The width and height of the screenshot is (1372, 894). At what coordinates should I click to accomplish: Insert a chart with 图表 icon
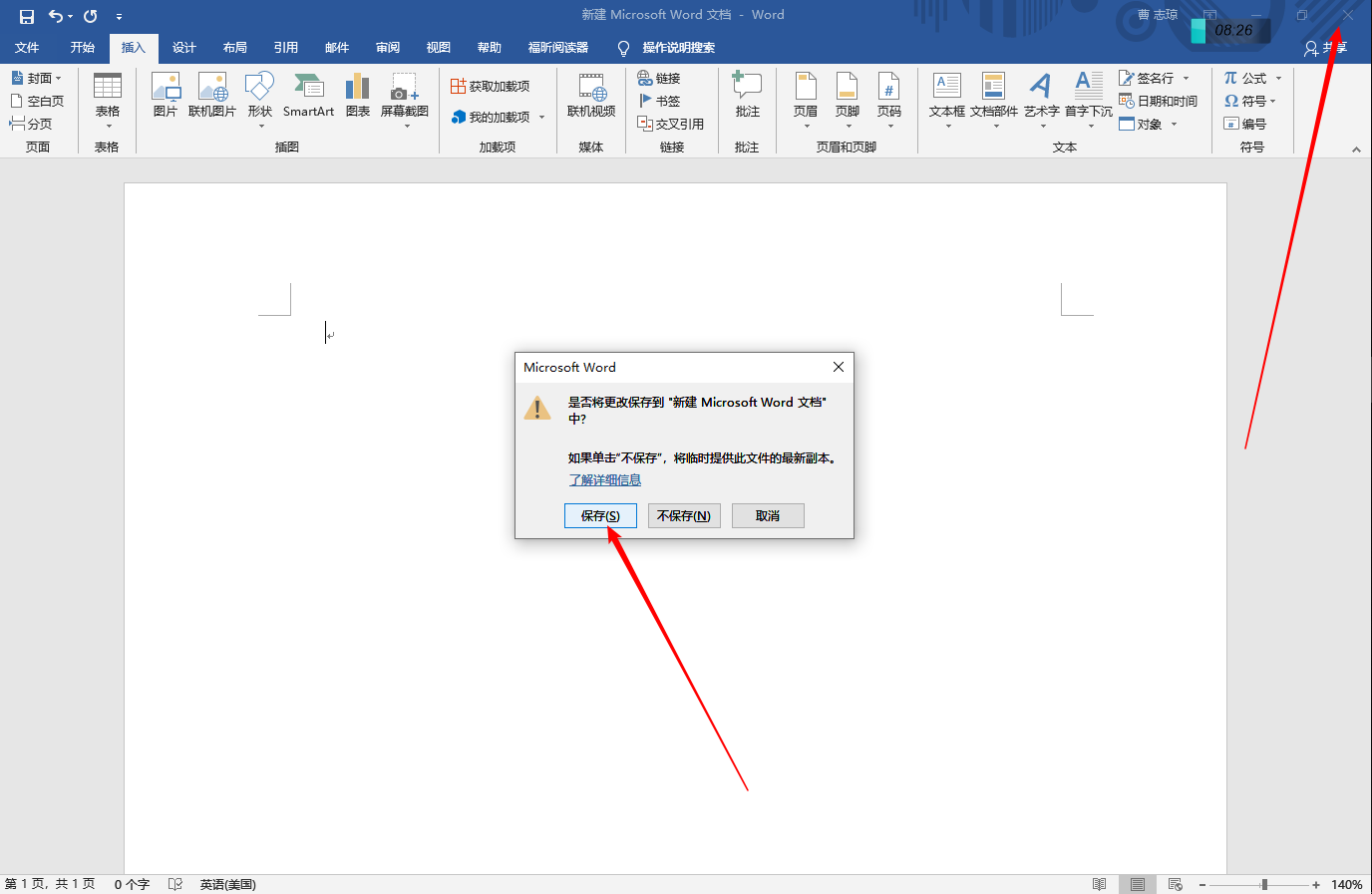click(358, 95)
